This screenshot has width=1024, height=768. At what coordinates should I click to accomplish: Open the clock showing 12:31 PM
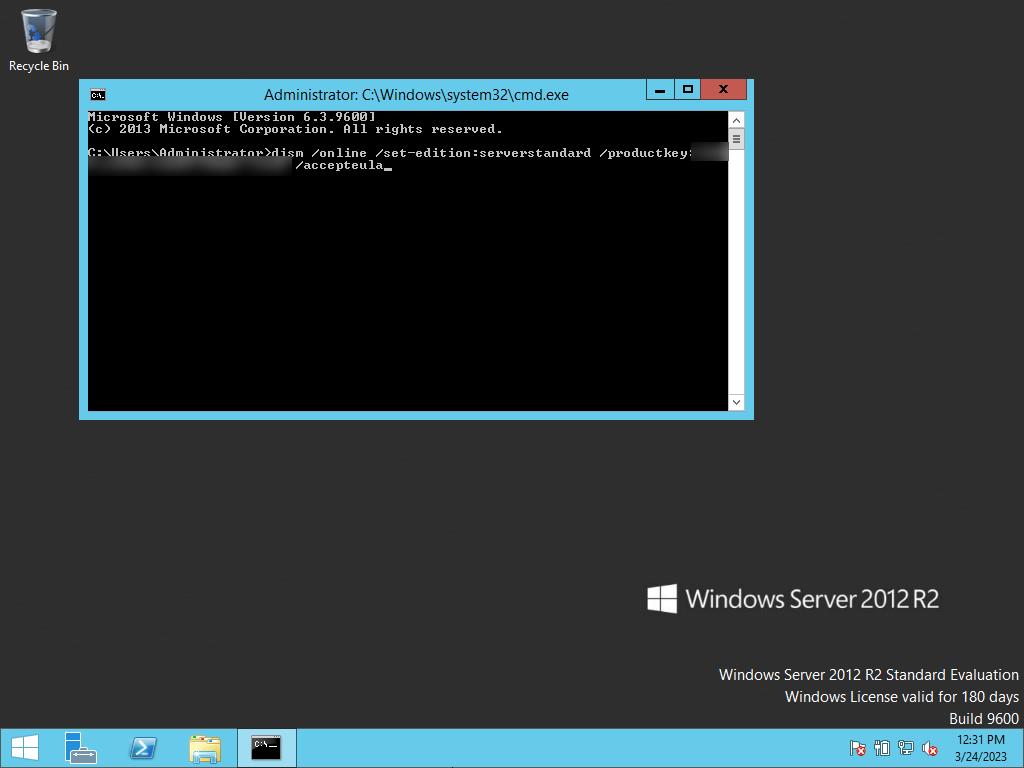pyautogui.click(x=980, y=740)
